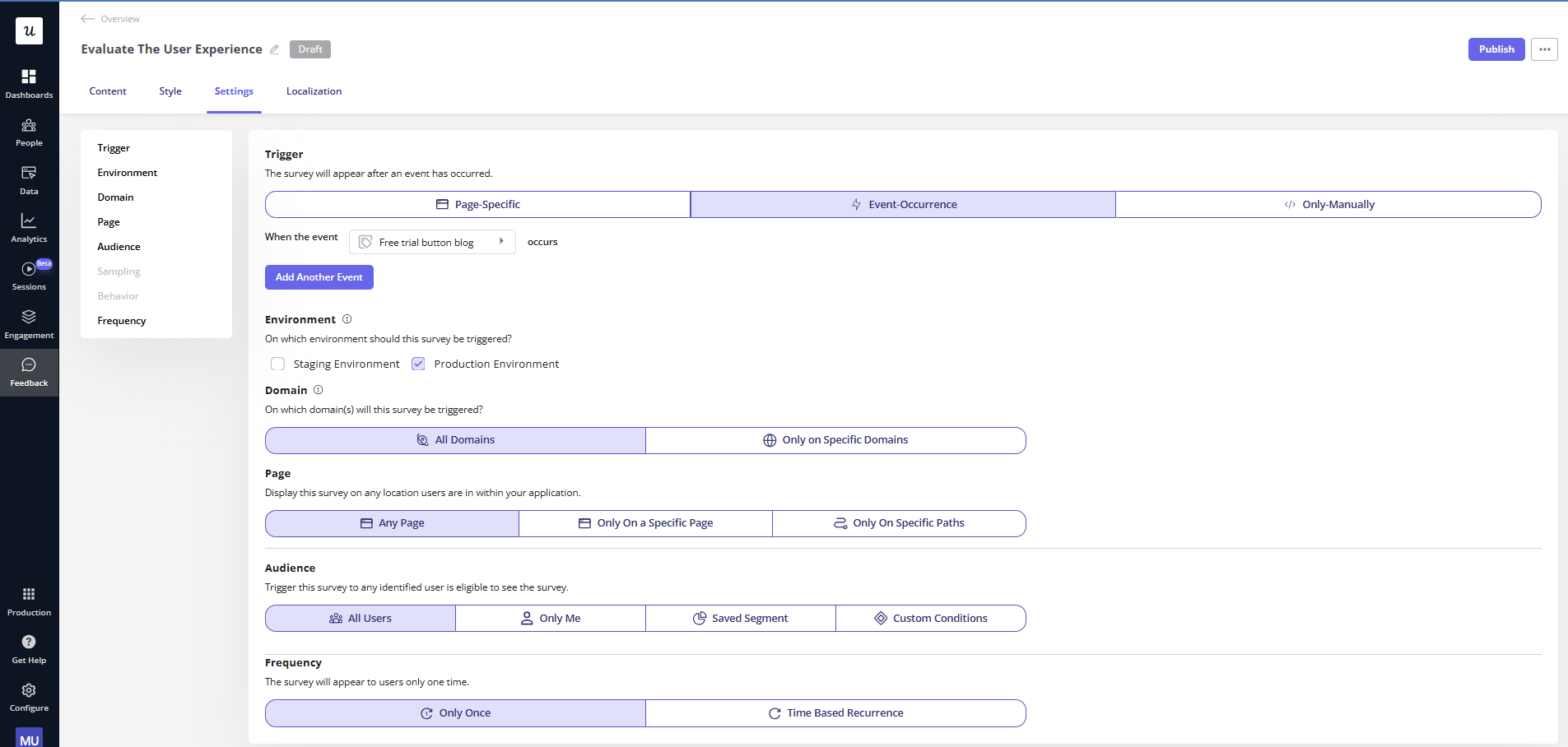Enable the Staging Environment checkbox
1568x747 pixels.
coord(277,363)
